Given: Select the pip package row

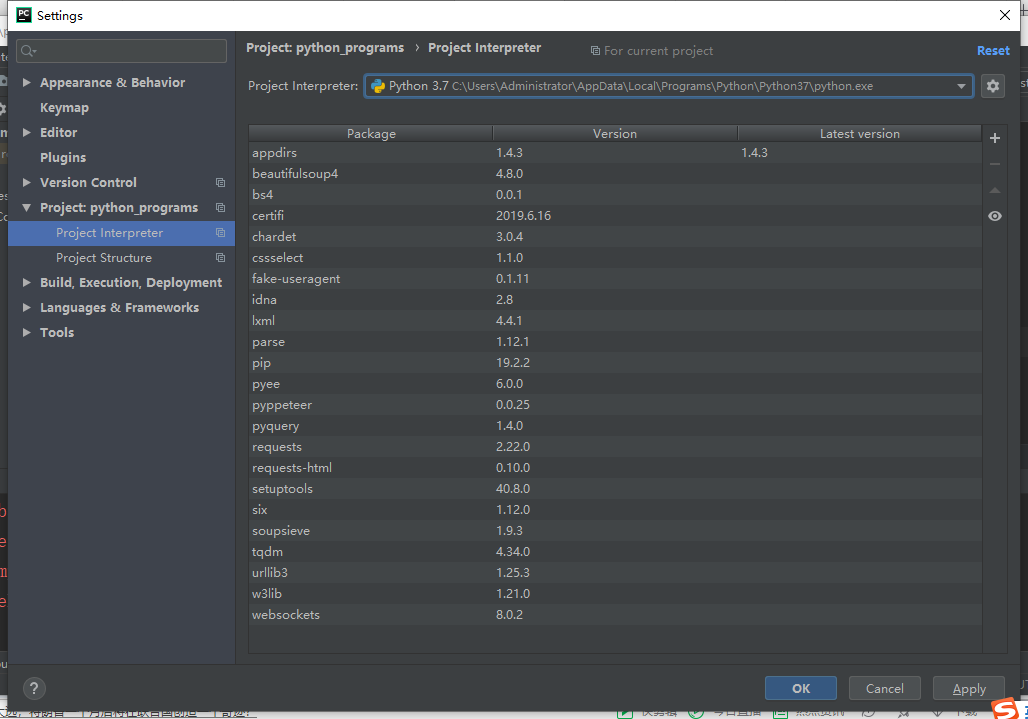Looking at the screenshot, I should (x=615, y=362).
